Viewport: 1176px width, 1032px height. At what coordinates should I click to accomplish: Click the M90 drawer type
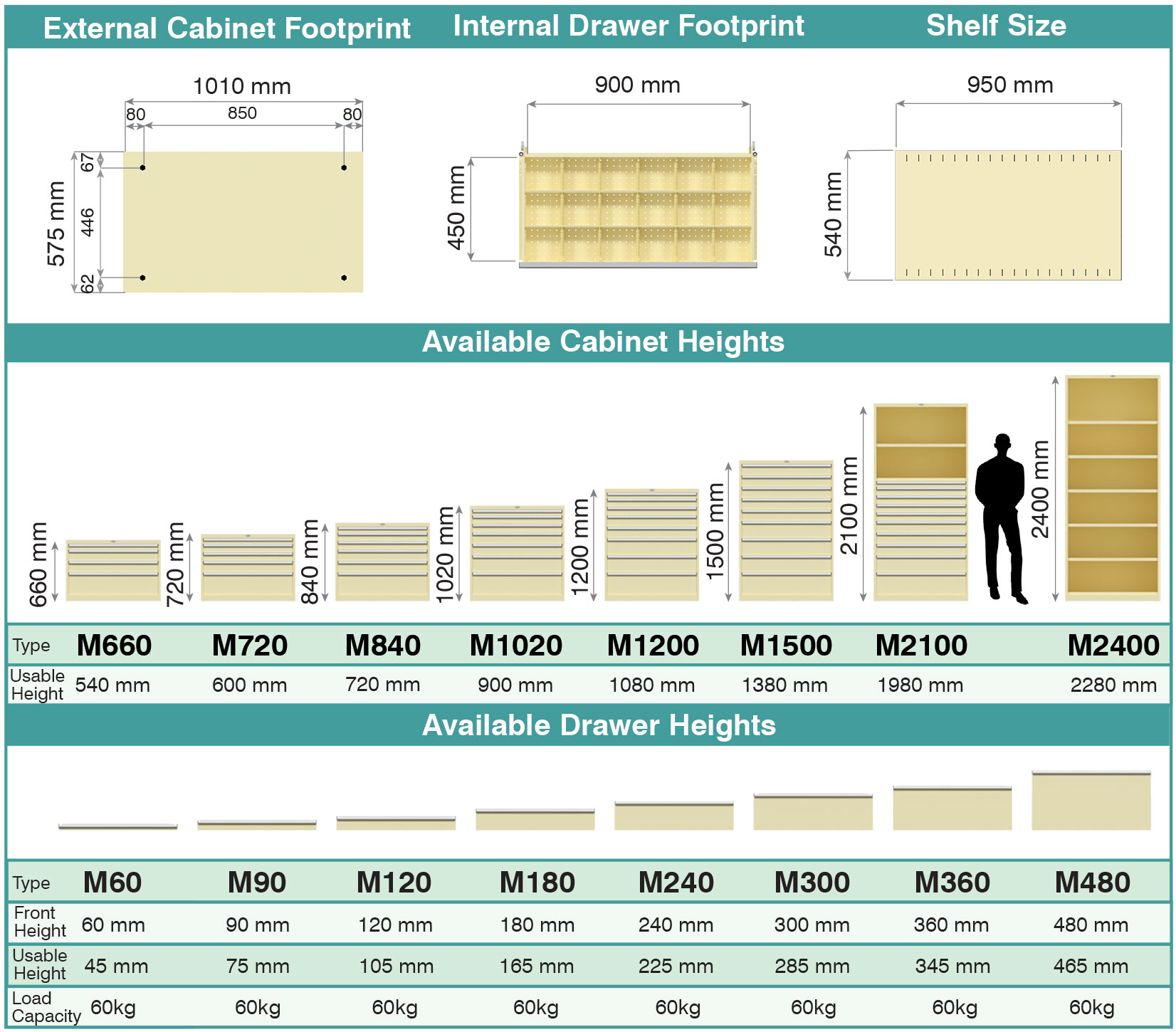[x=257, y=883]
